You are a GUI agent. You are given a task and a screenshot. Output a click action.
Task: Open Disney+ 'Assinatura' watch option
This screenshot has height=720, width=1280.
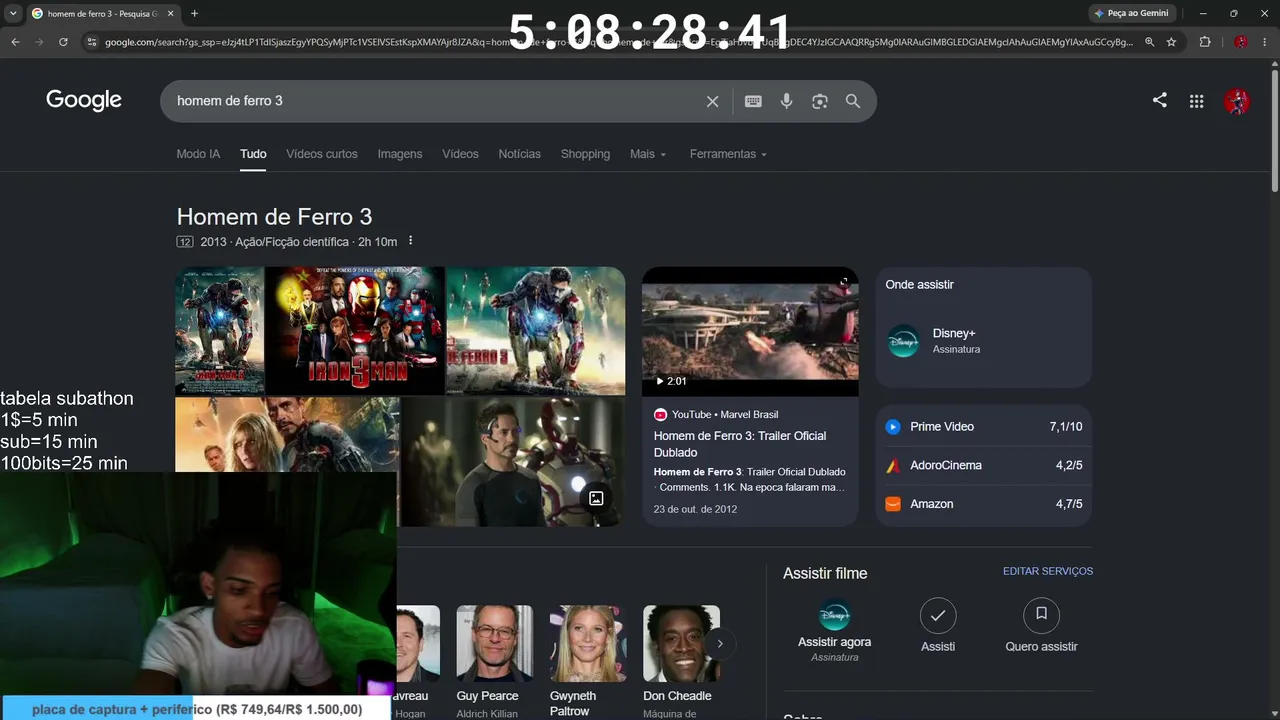click(984, 341)
